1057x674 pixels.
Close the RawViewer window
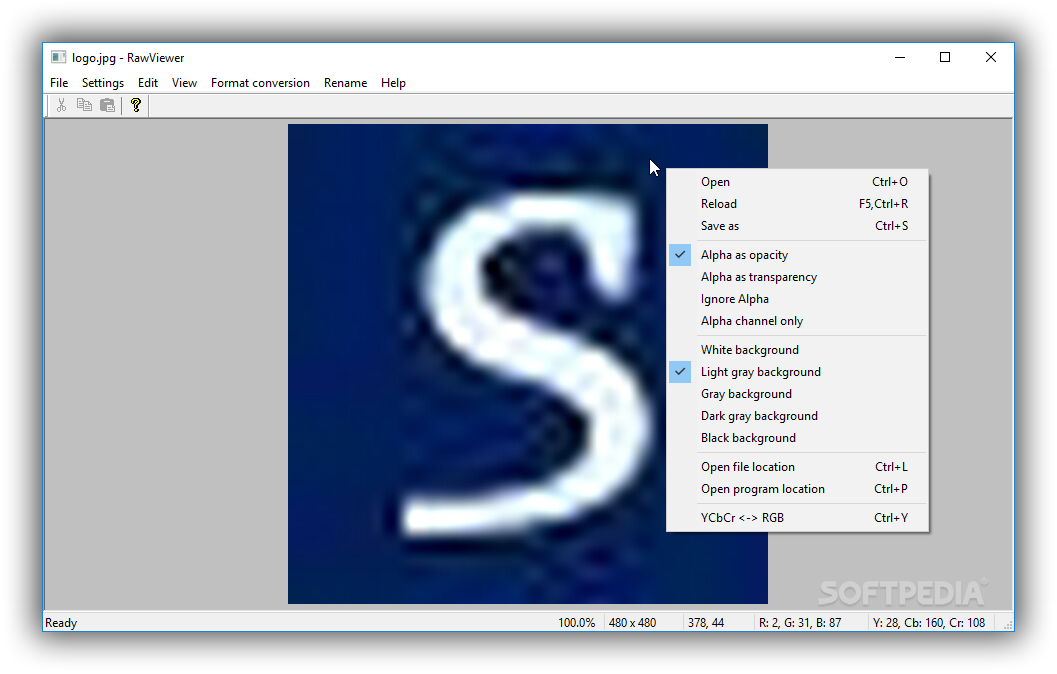991,57
